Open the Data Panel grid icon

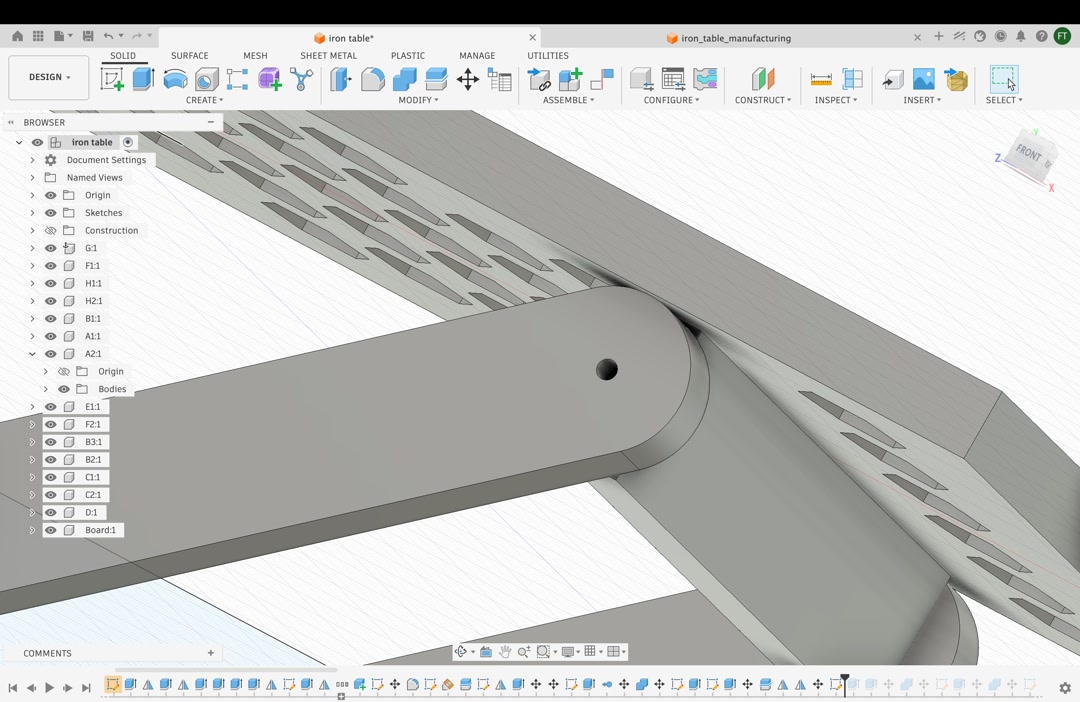tap(38, 36)
